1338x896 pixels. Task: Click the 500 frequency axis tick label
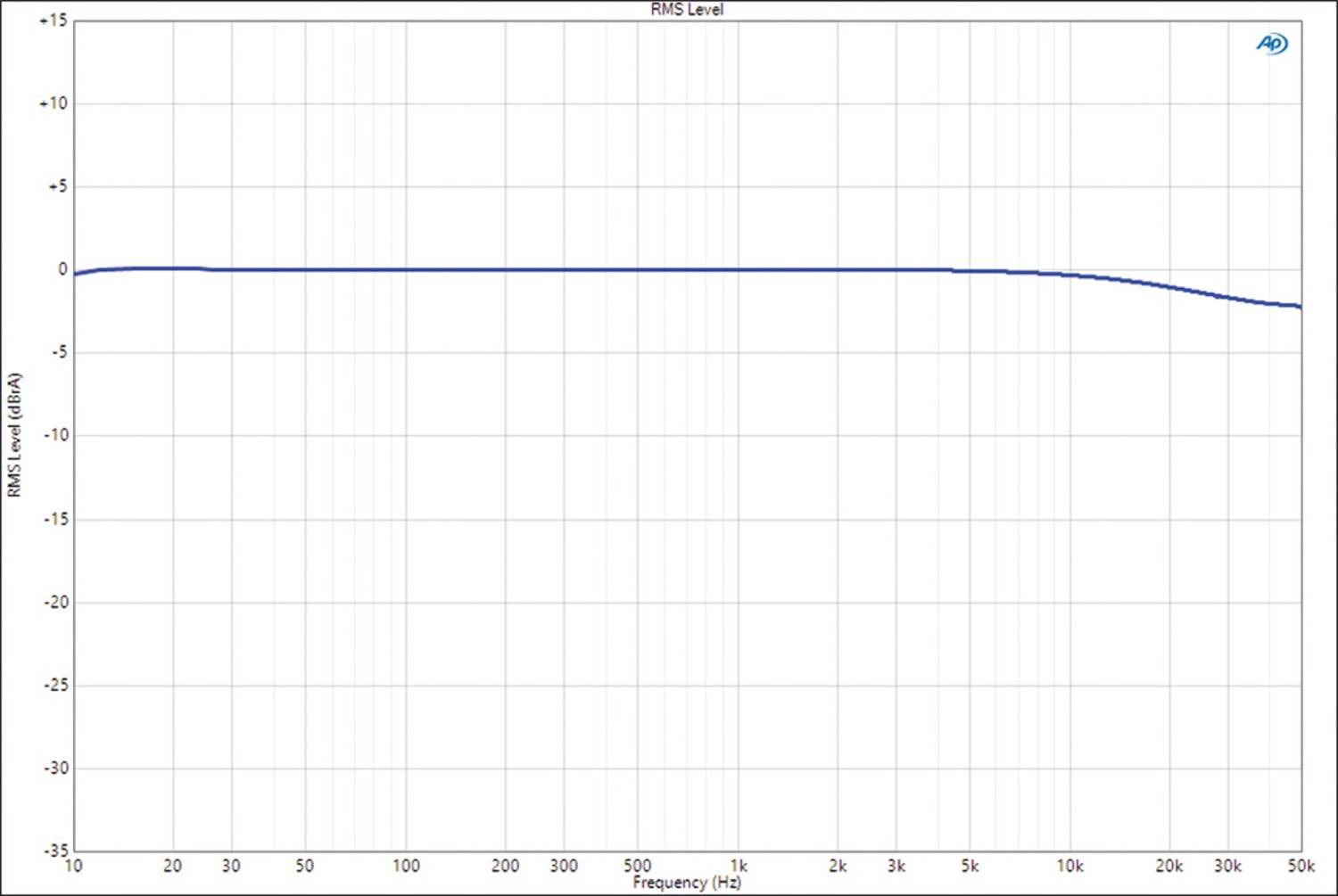tap(637, 866)
